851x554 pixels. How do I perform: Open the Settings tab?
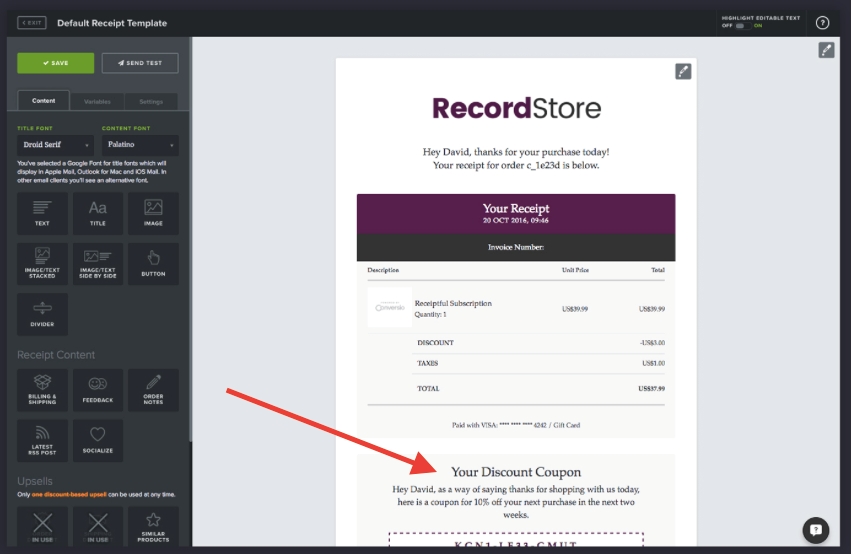coord(151,101)
